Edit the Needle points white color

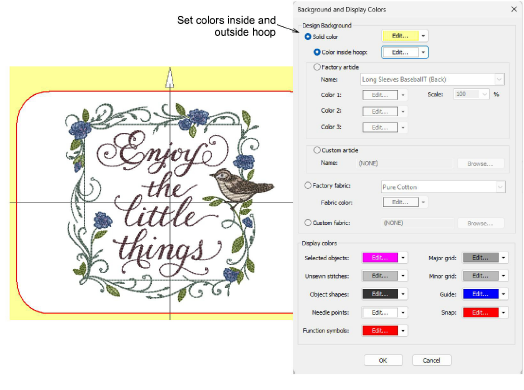380,312
